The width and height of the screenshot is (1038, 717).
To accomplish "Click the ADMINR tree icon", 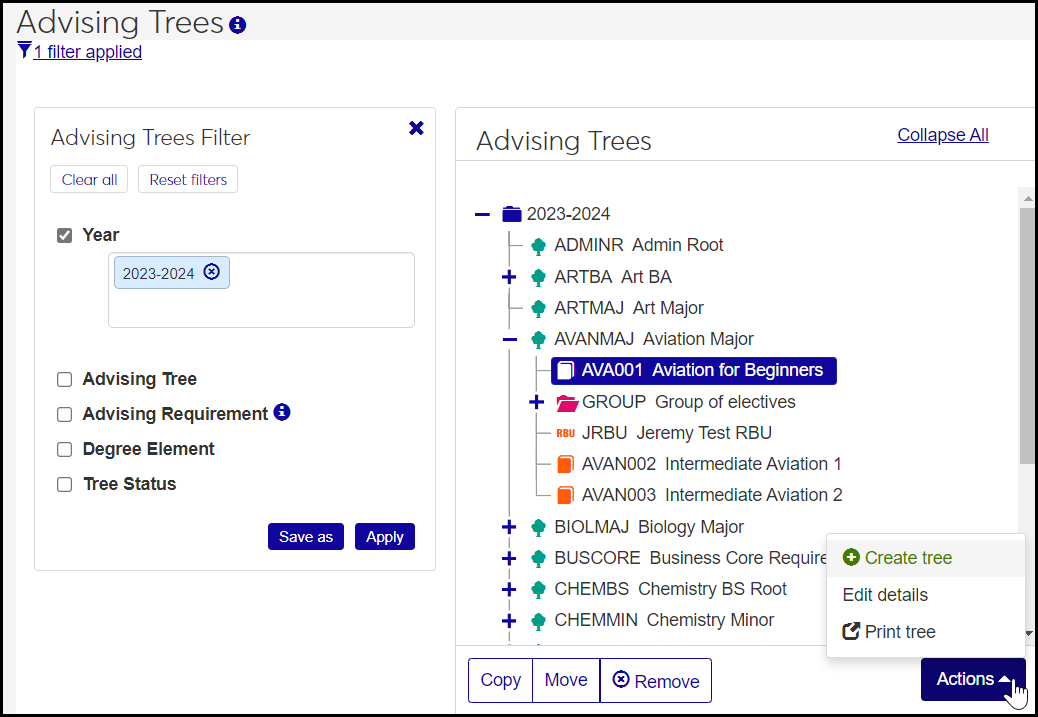I will click(538, 246).
